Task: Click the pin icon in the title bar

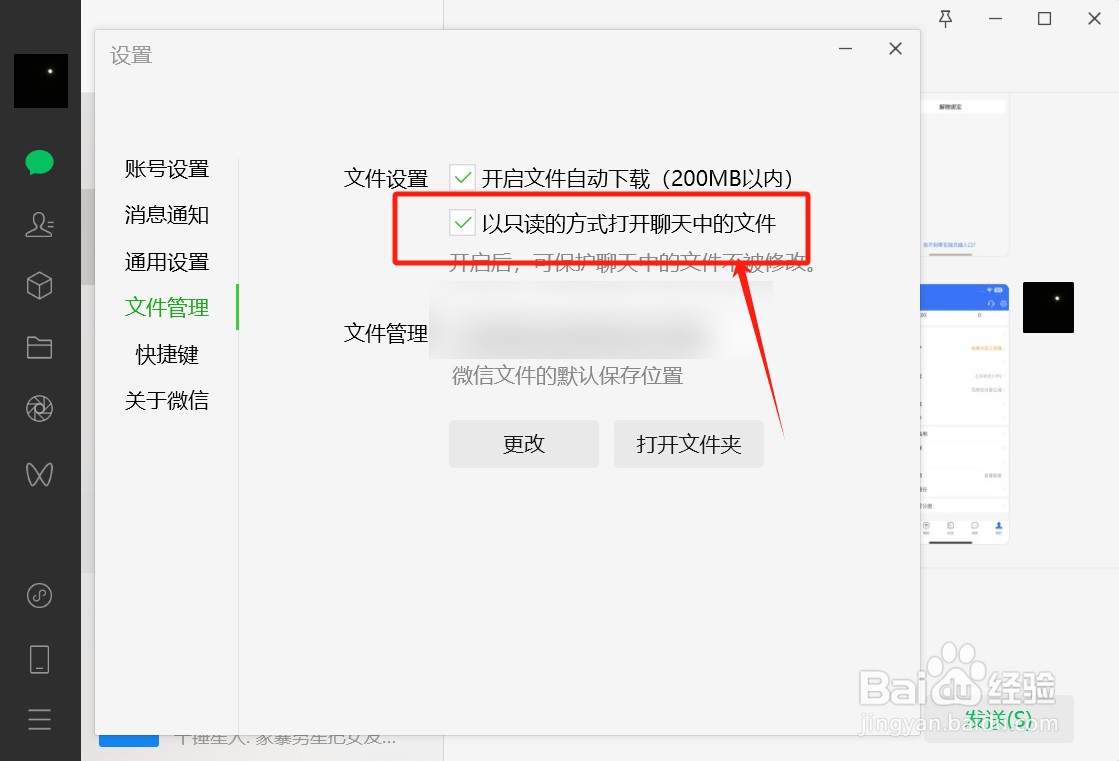Action: (945, 18)
